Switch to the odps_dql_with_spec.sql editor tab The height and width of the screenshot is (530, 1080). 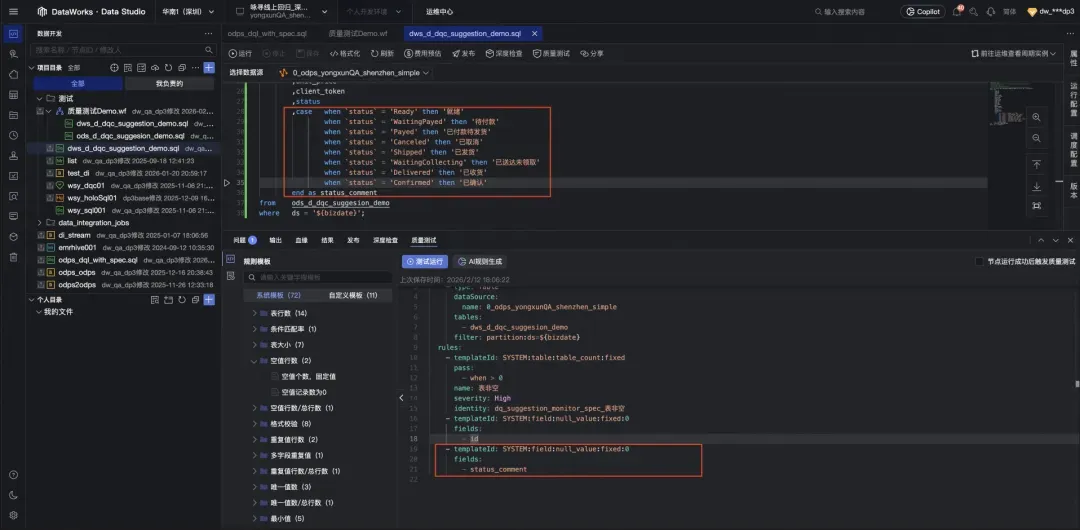click(267, 33)
